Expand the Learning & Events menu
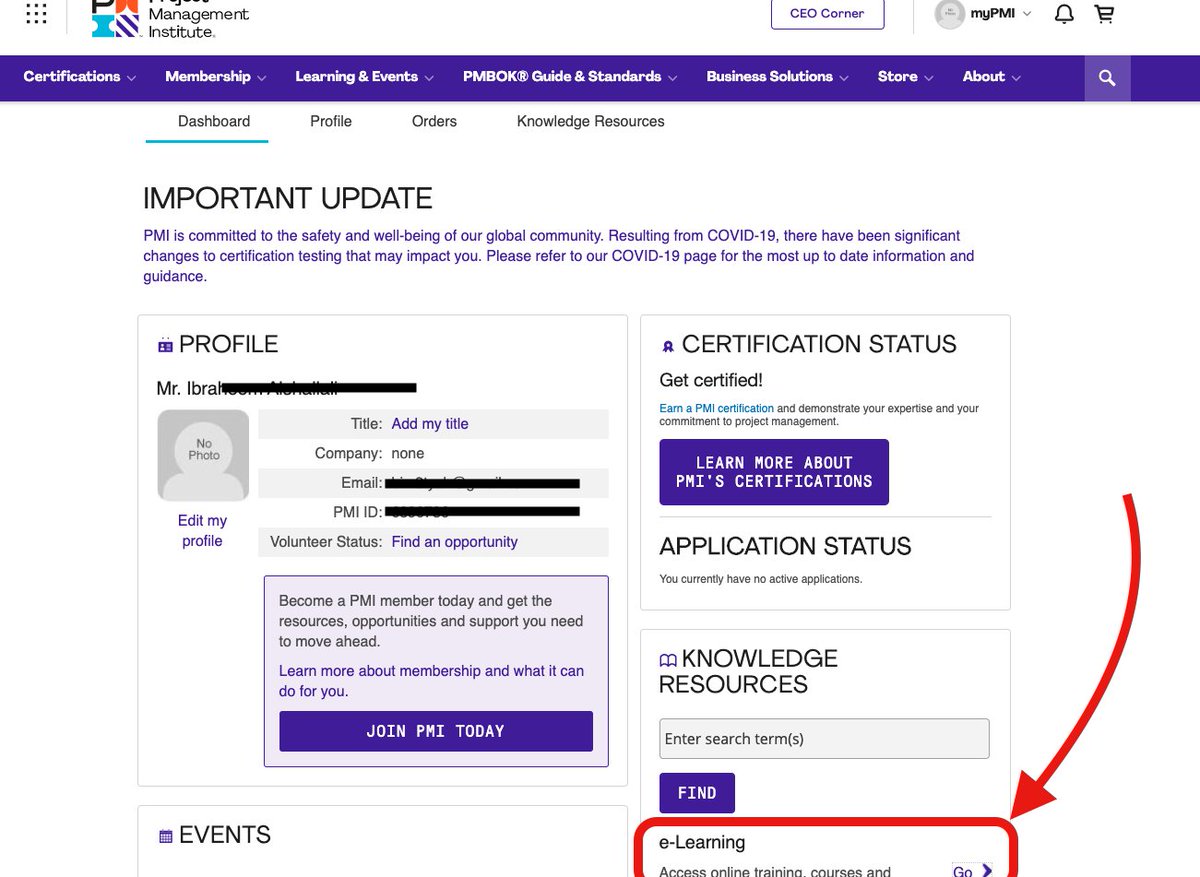This screenshot has height=877, width=1200. (x=365, y=77)
